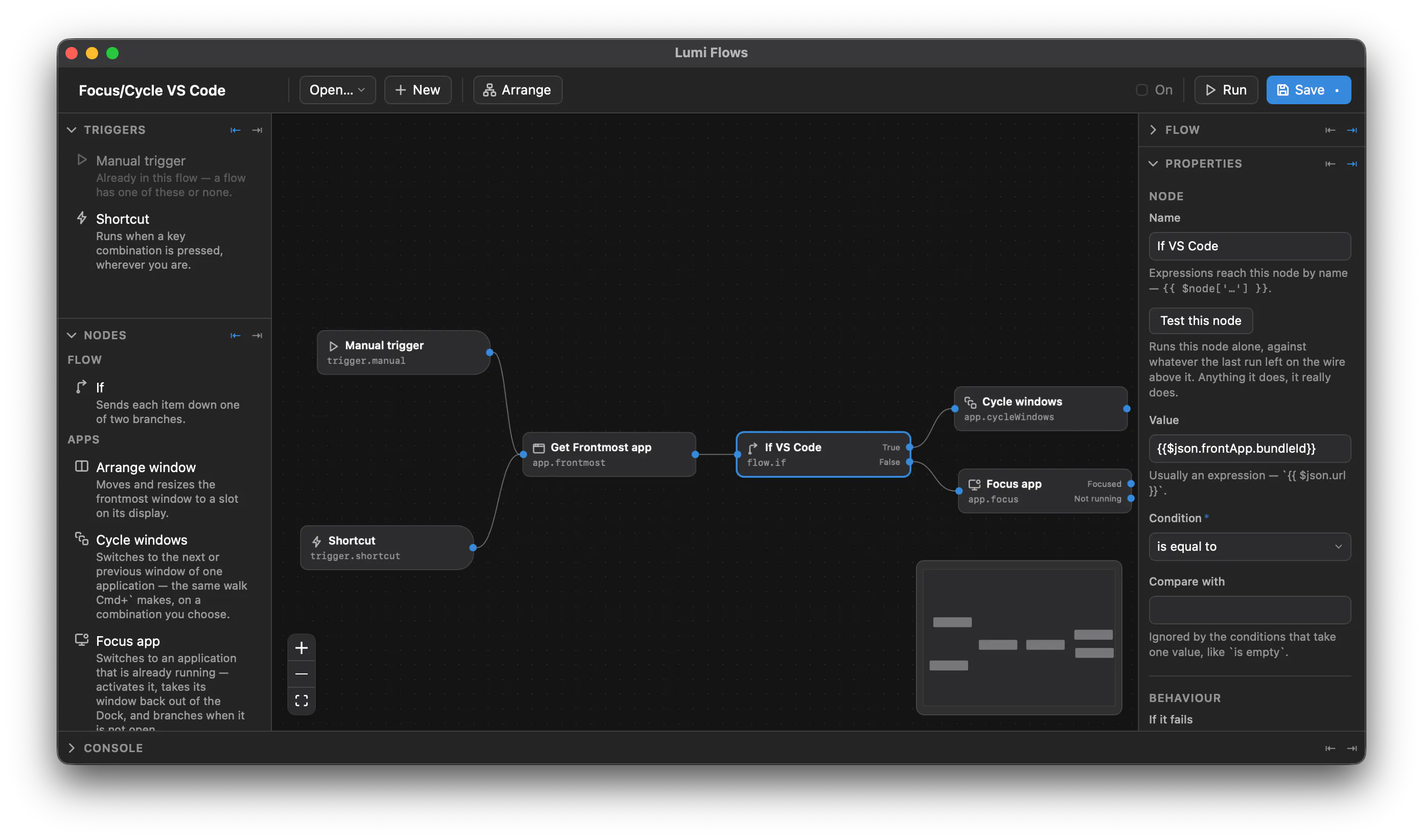
Task: Expand the Flow section in right panel
Action: click(1154, 130)
